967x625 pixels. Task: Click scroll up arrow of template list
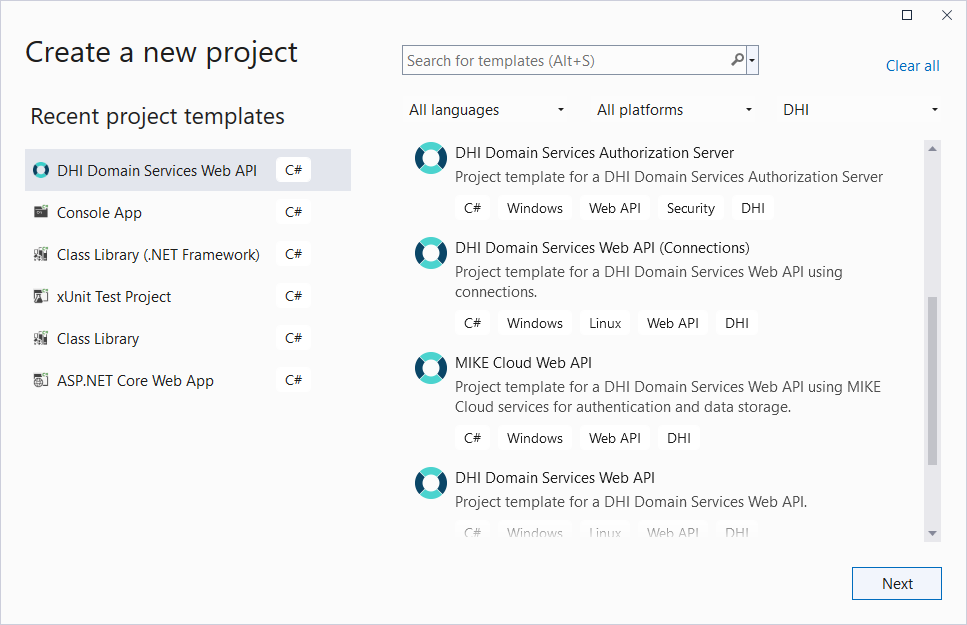tap(932, 149)
